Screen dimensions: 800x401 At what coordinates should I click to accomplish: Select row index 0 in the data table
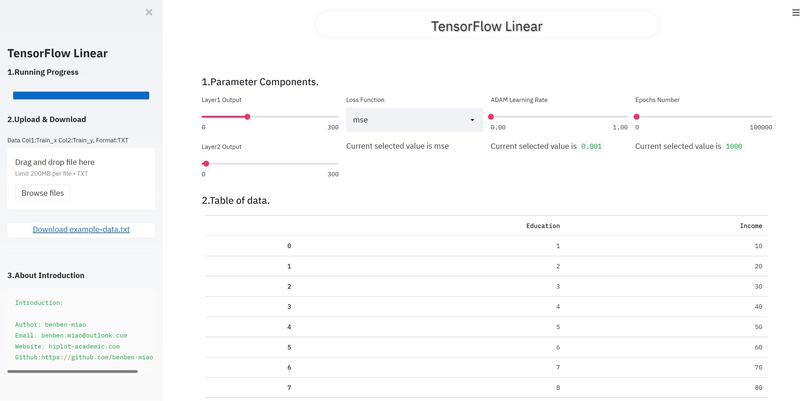289,246
